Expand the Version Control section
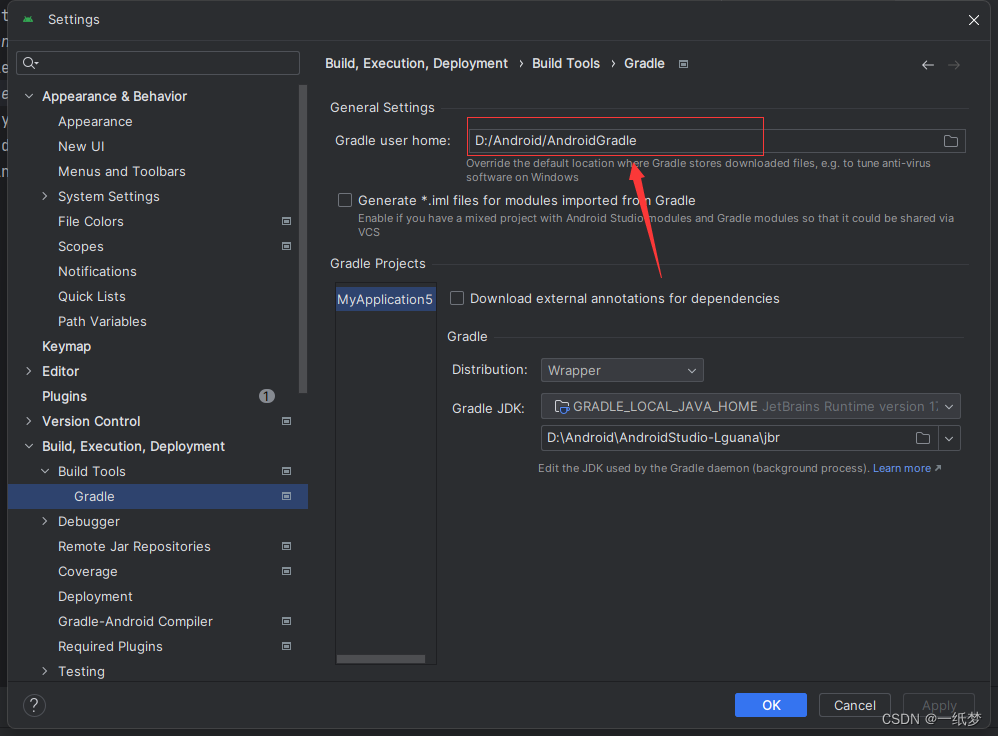 29,421
